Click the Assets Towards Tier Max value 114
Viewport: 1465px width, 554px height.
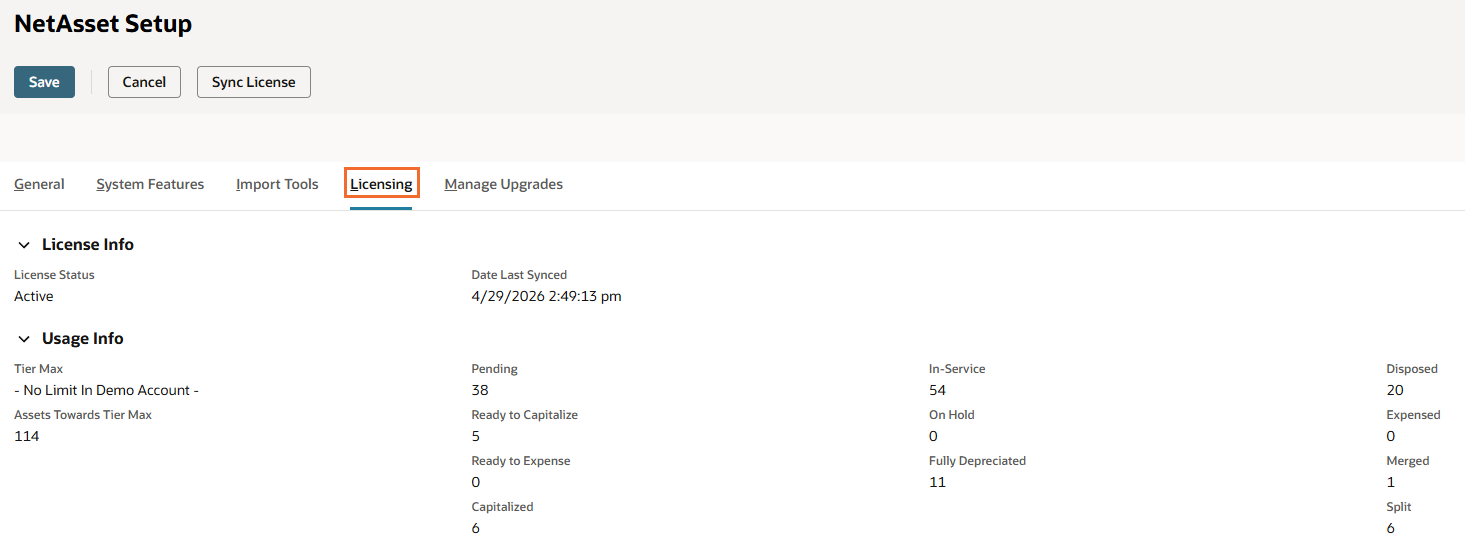coord(27,436)
